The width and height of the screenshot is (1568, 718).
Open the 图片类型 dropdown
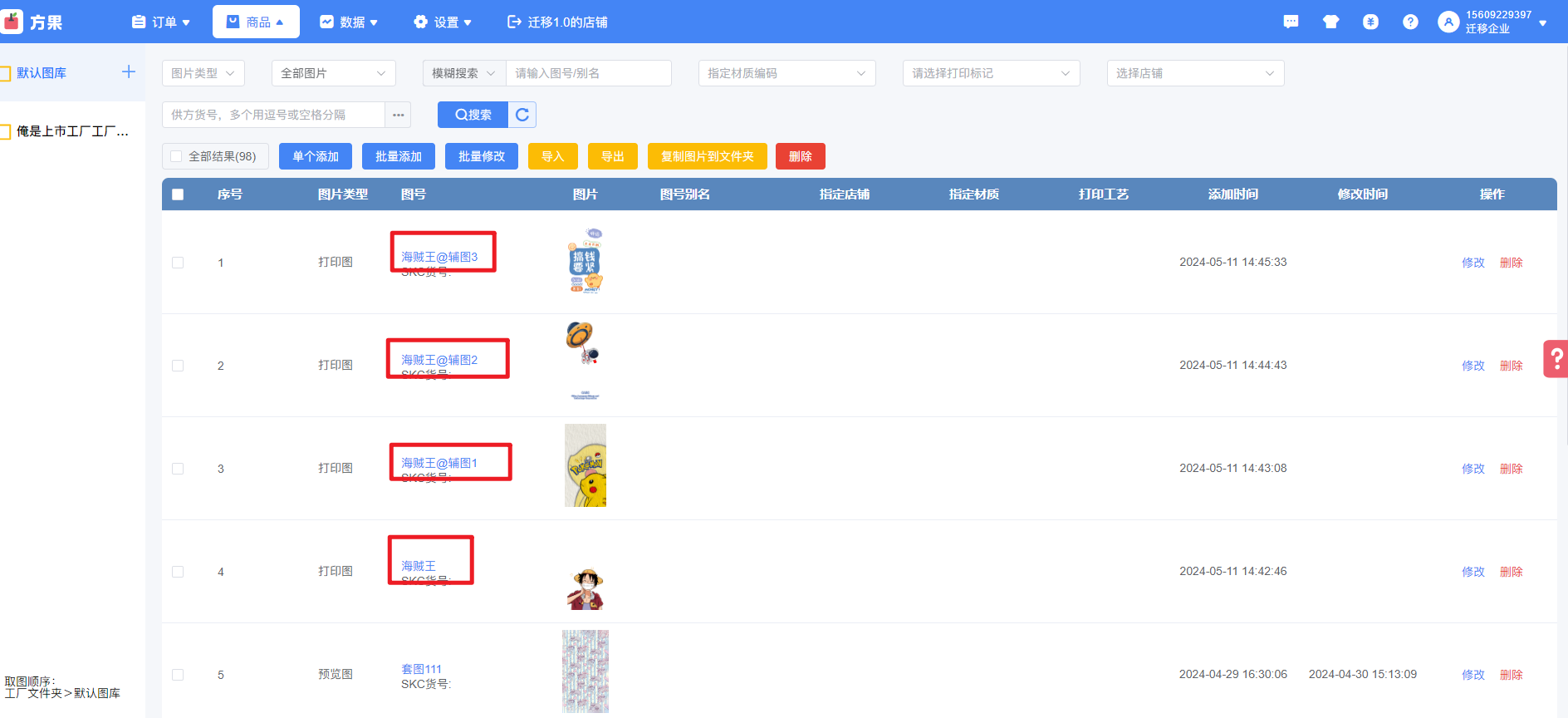click(203, 73)
